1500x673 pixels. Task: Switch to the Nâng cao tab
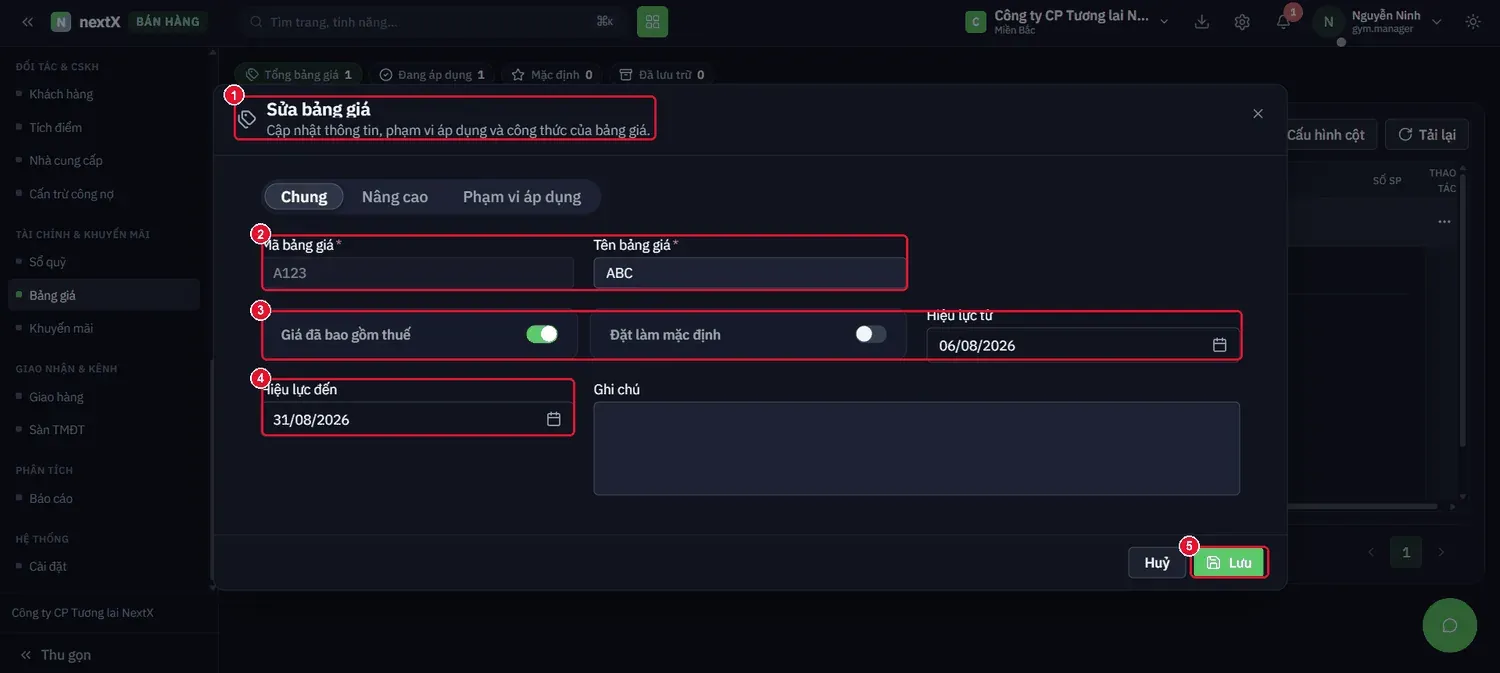[x=395, y=197]
